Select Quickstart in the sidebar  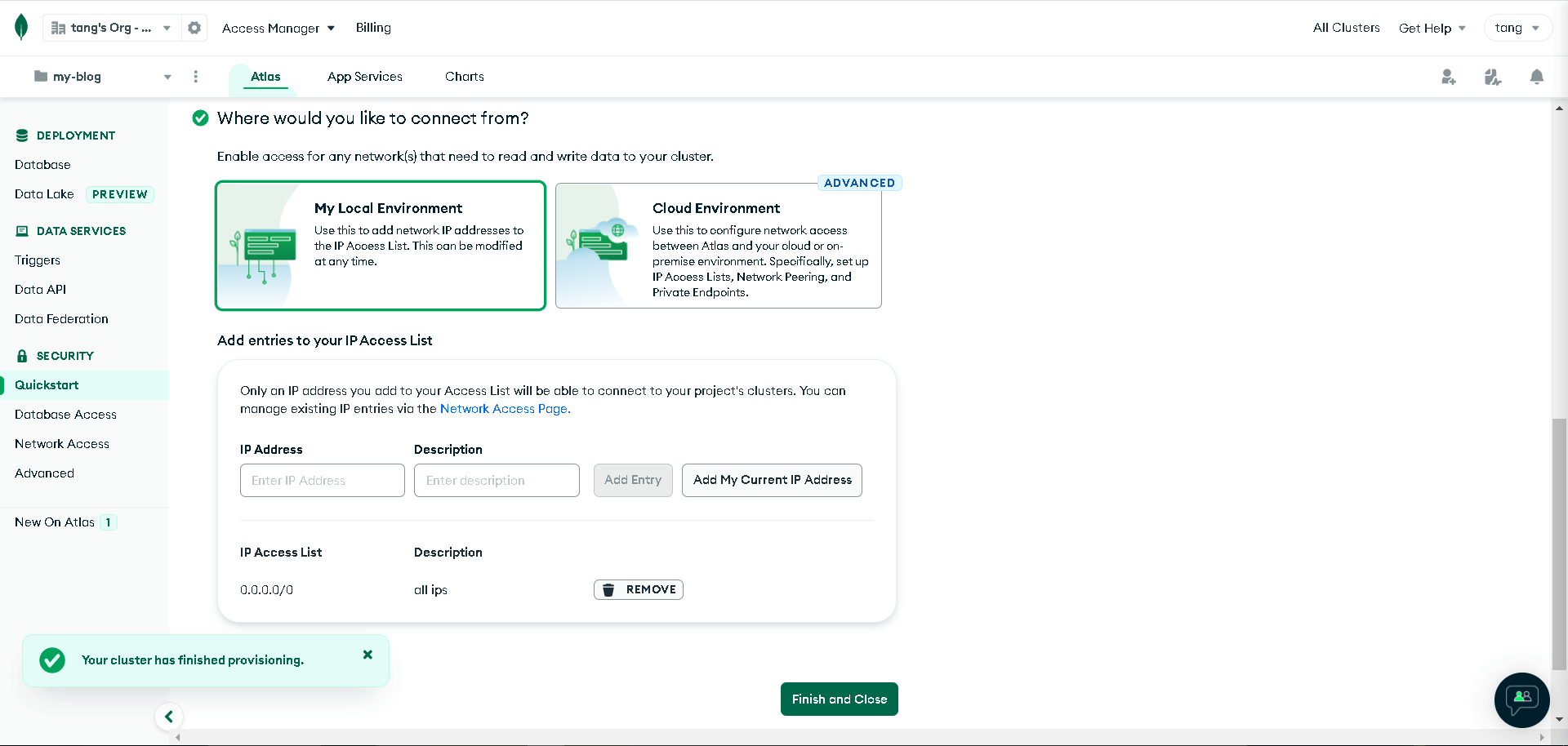(x=85, y=385)
